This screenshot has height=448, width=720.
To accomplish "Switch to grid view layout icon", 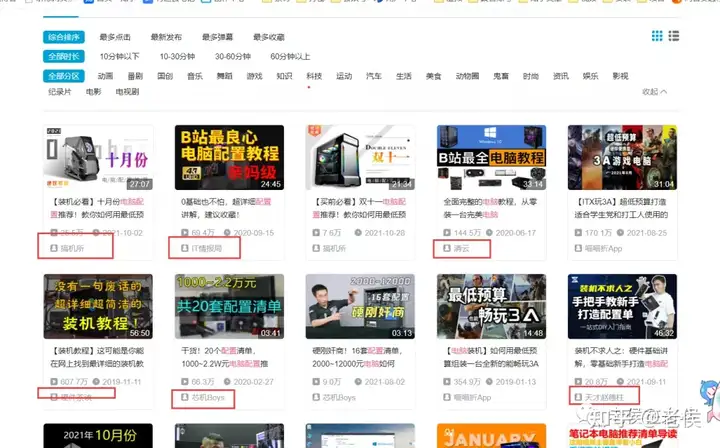I will pos(657,36).
